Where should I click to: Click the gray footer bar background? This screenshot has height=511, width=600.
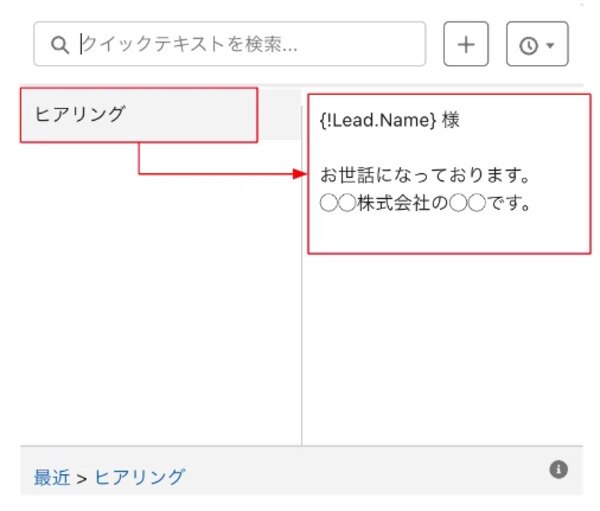pos(344,471)
